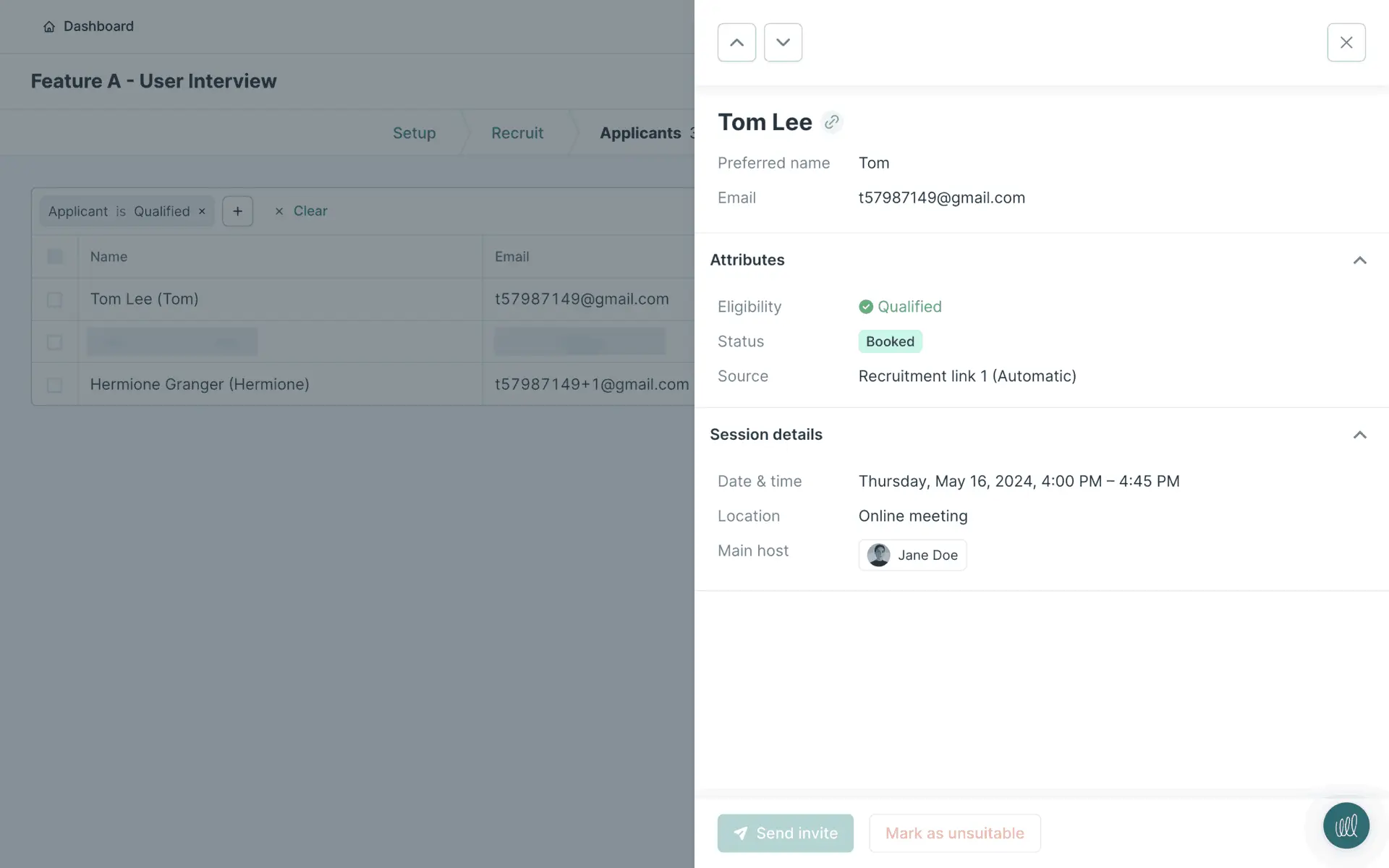Check the Tom Lee row checkbox
The height and width of the screenshot is (868, 1389).
(x=55, y=299)
